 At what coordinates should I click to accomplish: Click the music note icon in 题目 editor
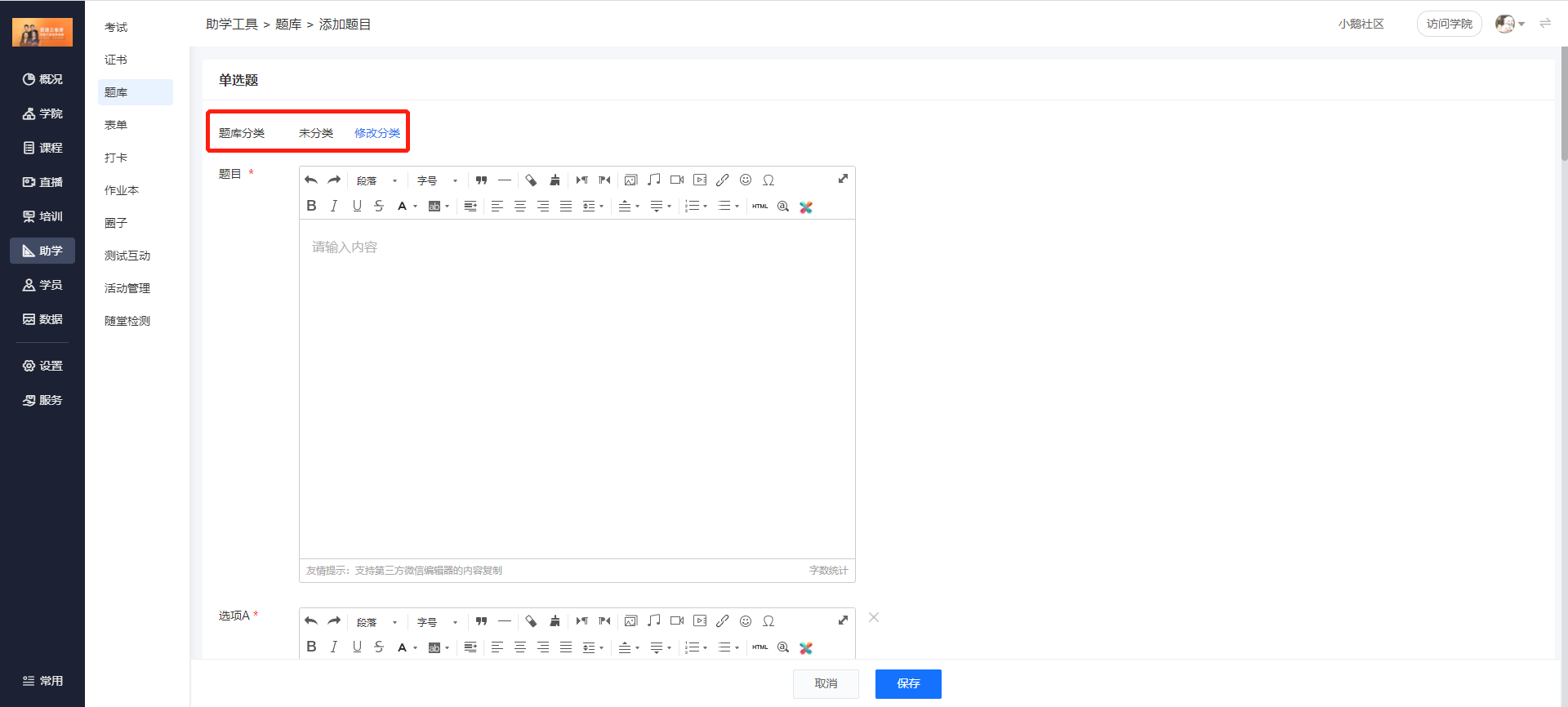click(653, 180)
